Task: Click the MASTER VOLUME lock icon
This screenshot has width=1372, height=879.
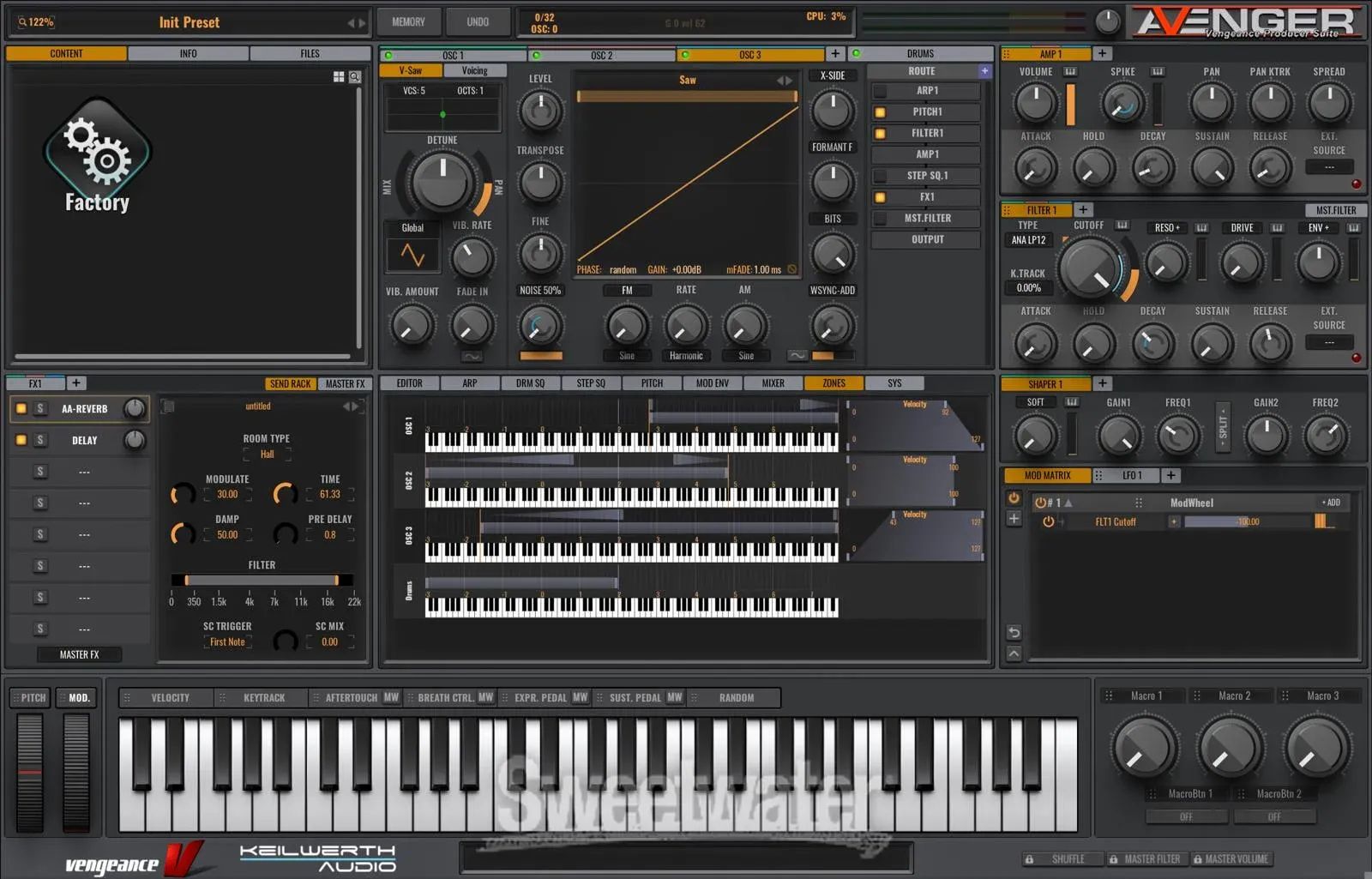Action: [x=1197, y=858]
